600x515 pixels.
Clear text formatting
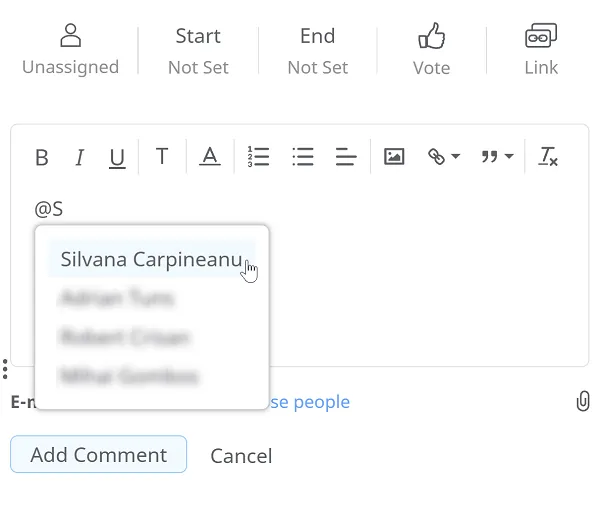click(548, 157)
